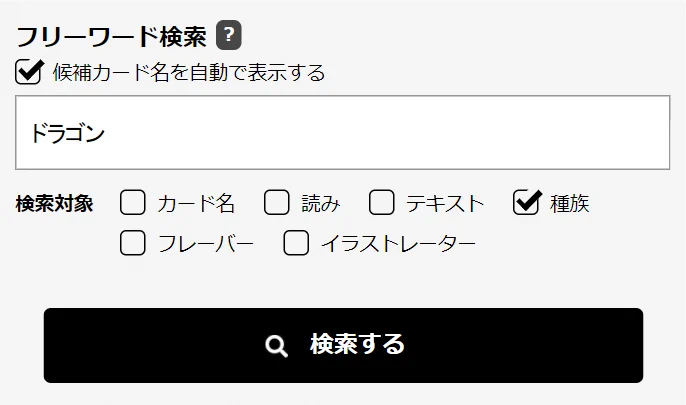Tick the イラストレーター checkbox
Image resolution: width=686 pixels, height=405 pixels.
[x=296, y=242]
